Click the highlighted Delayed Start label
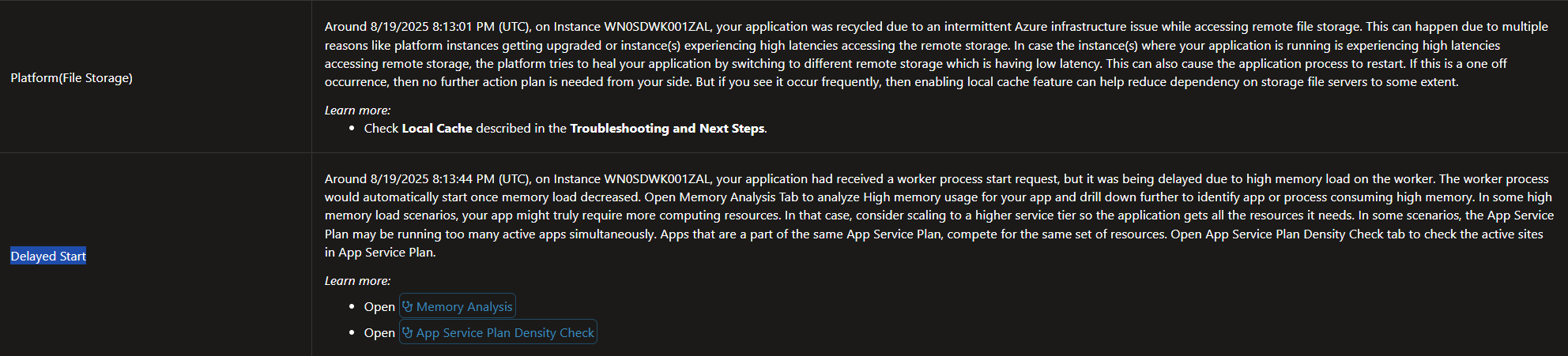Image resolution: width=1568 pixels, height=356 pixels. 48,256
